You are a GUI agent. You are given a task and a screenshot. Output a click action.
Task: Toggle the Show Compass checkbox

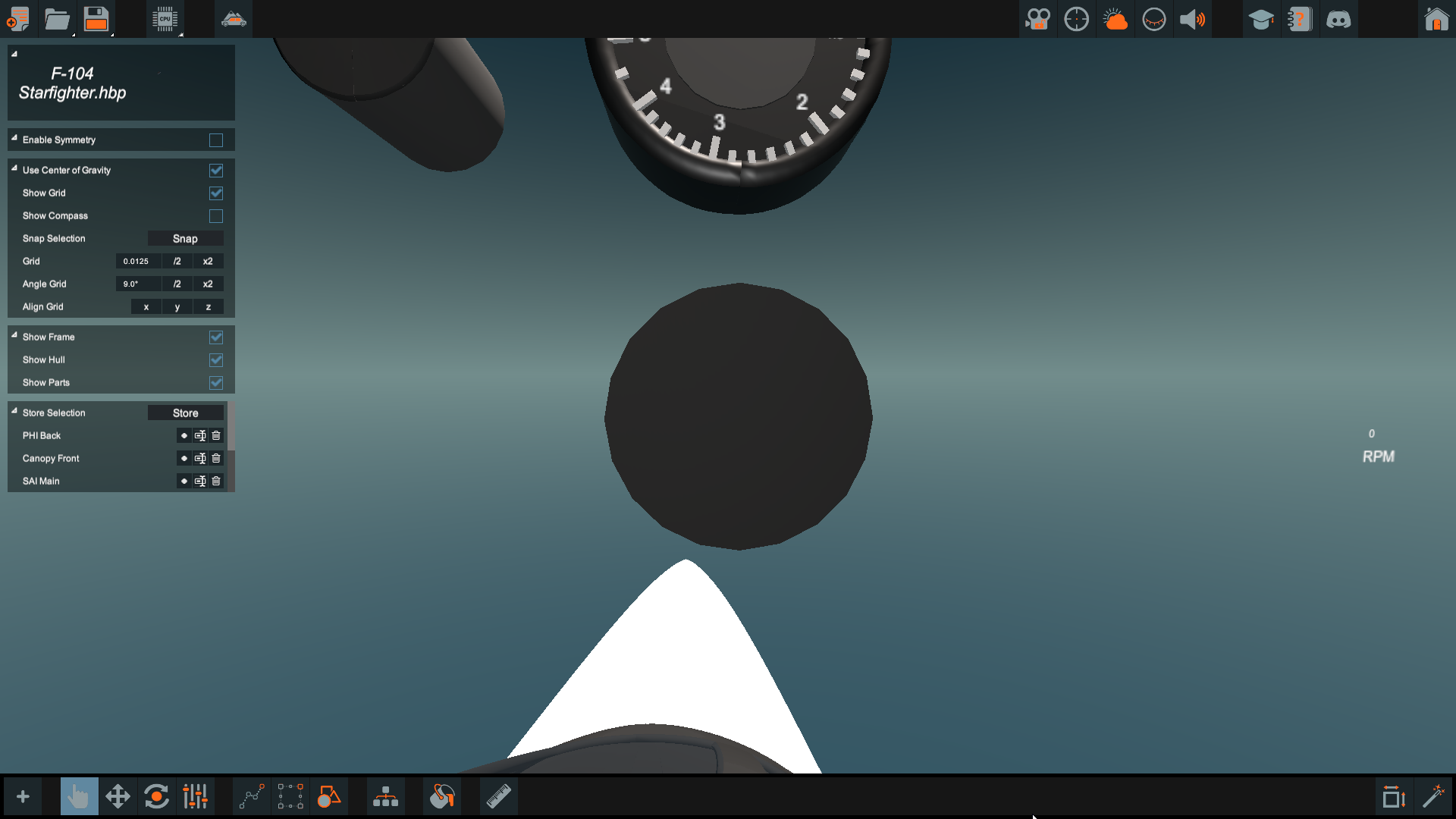click(x=216, y=216)
